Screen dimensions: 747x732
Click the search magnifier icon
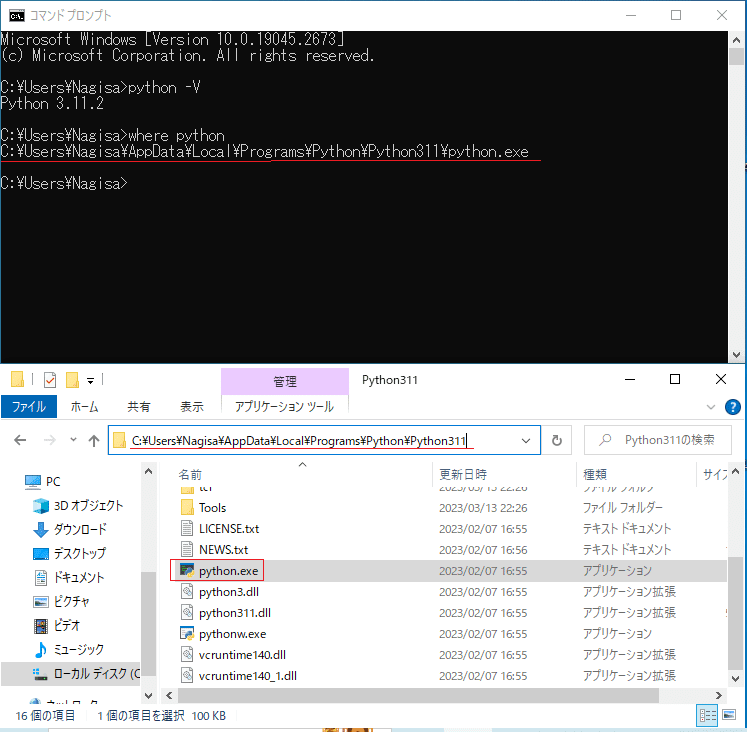click(x=605, y=440)
